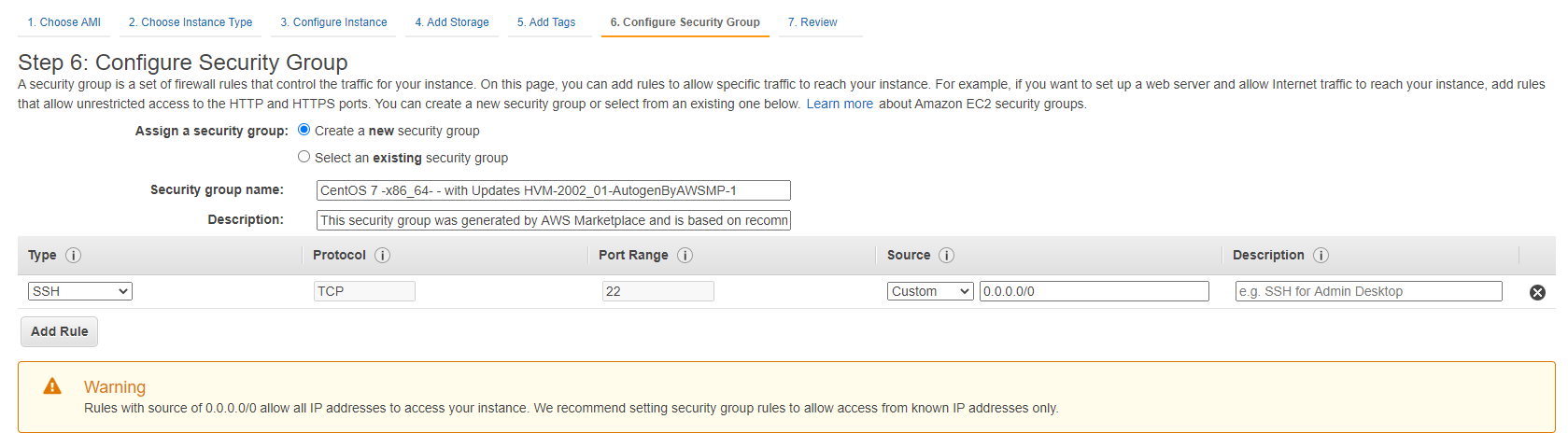This screenshot has width=1568, height=447.
Task: Open 4. Add Storage step
Action: click(452, 22)
